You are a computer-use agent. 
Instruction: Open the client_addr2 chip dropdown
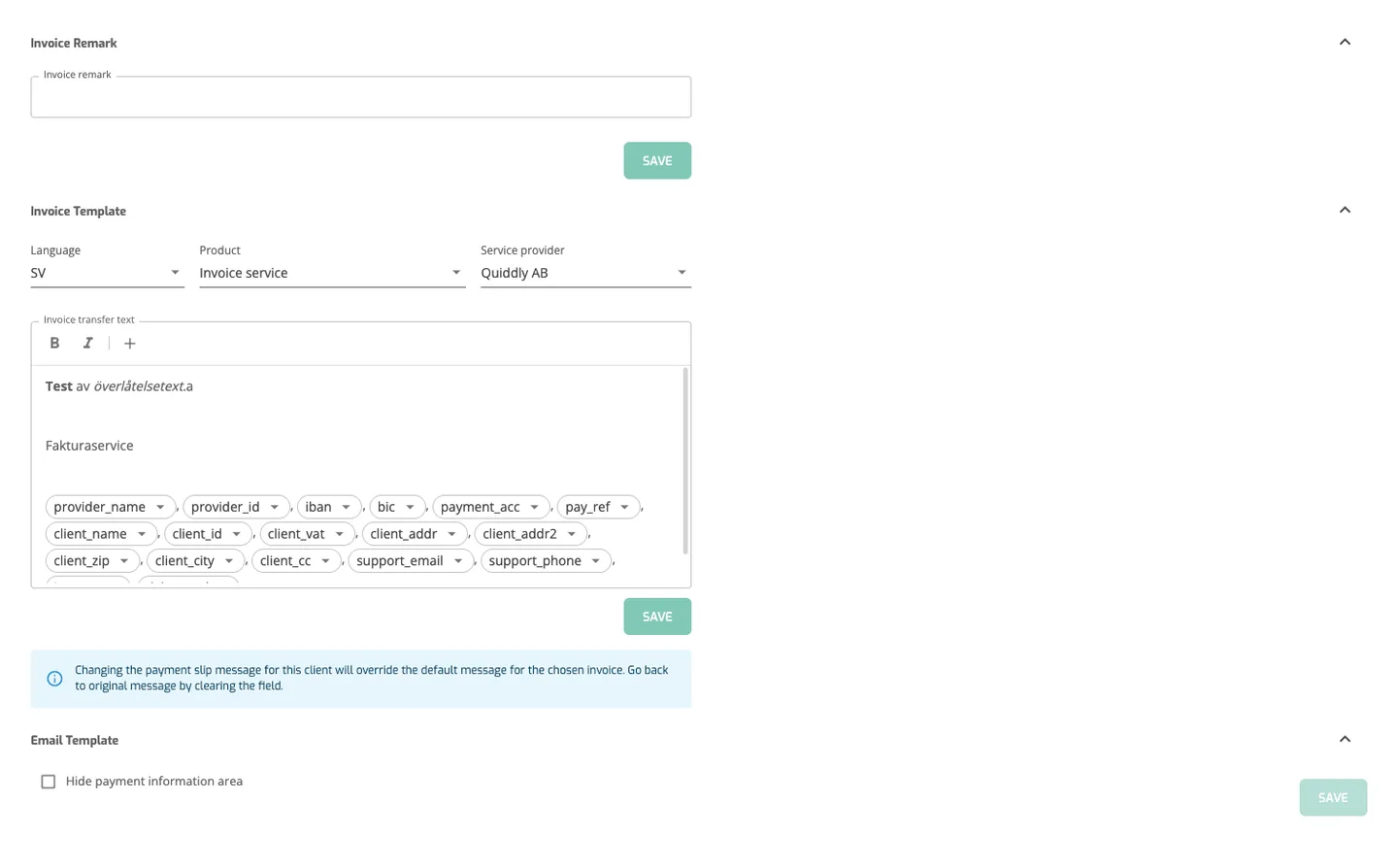click(x=571, y=534)
